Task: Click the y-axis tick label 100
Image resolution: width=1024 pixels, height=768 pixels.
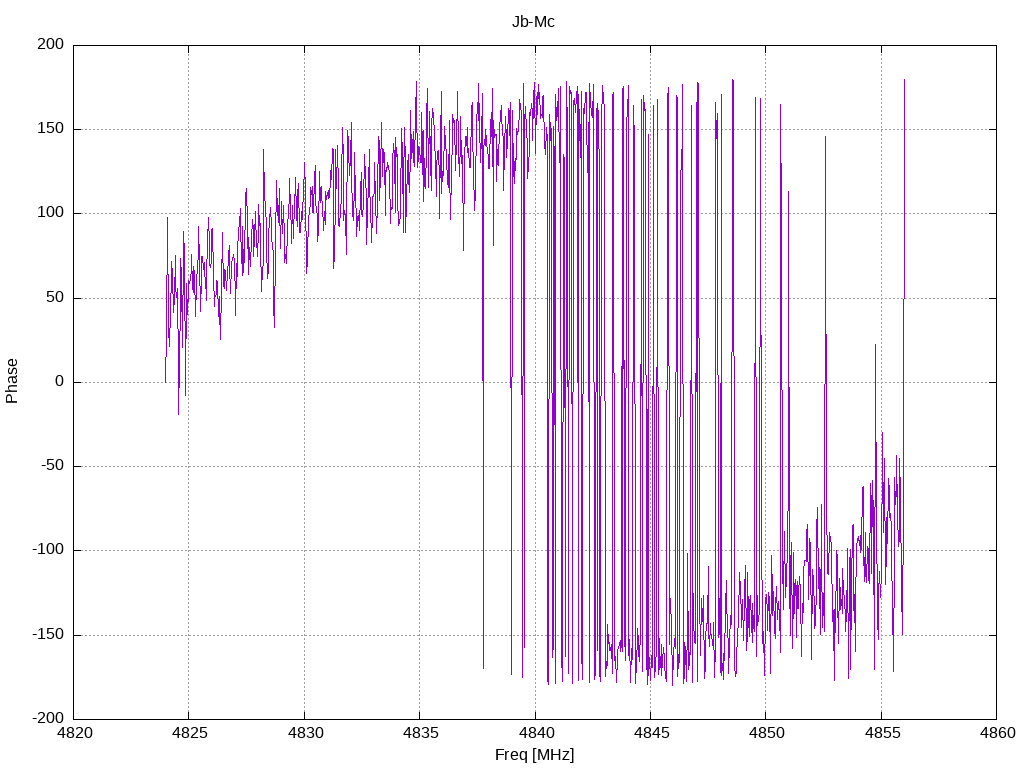Action: [x=51, y=213]
